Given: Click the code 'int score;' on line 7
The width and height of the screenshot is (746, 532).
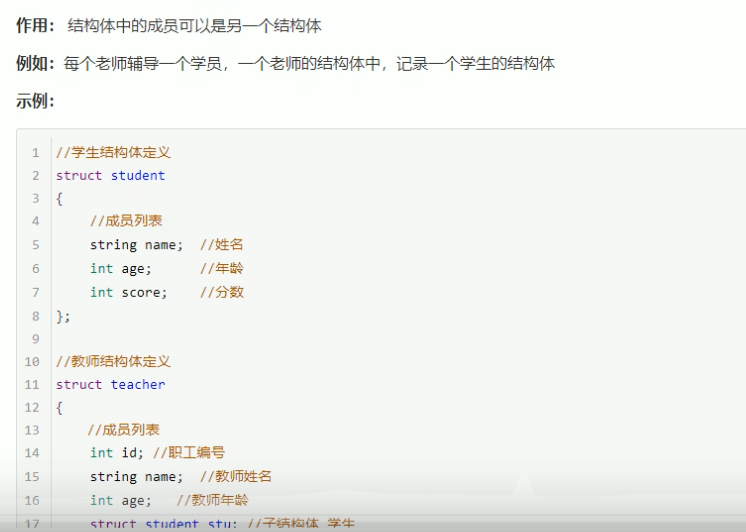Looking at the screenshot, I should click(x=128, y=292).
